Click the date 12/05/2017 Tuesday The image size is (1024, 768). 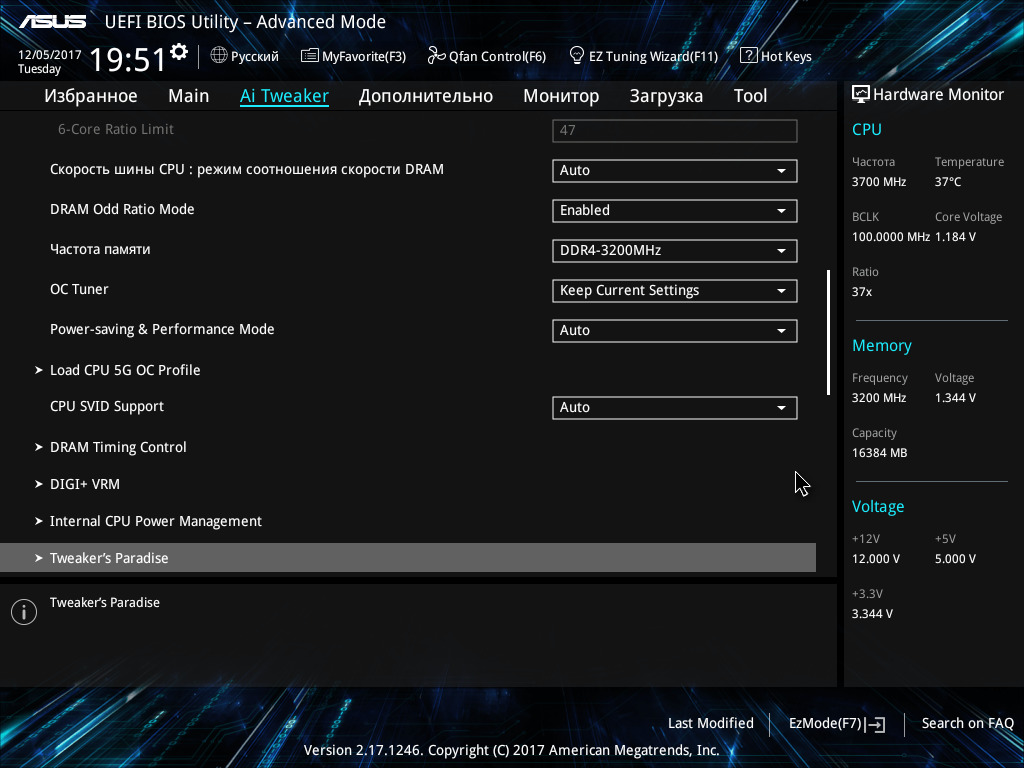(49, 62)
